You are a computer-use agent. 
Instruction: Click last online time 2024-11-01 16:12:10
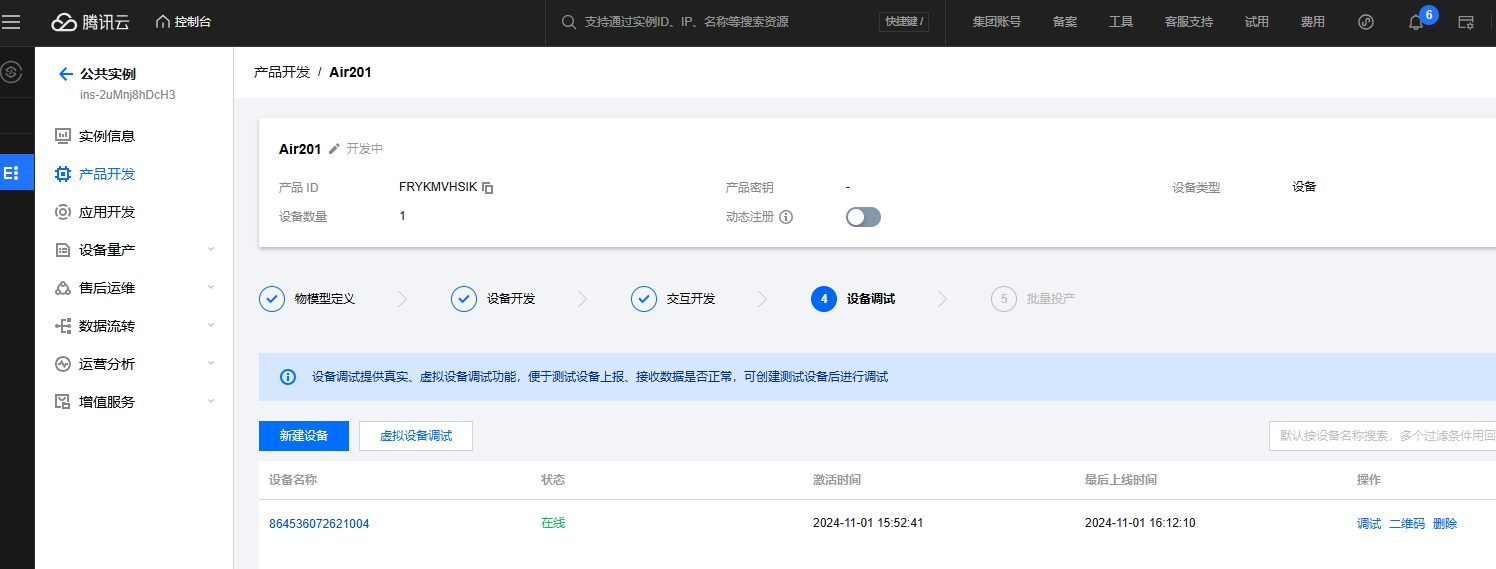point(1140,523)
